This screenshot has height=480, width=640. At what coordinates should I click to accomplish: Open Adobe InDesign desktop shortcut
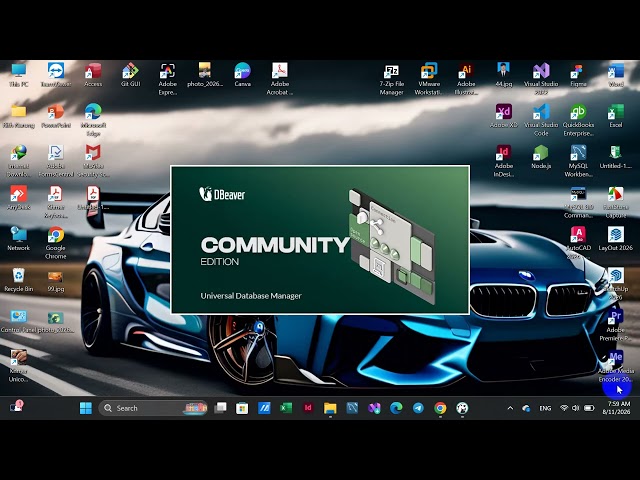(x=504, y=161)
